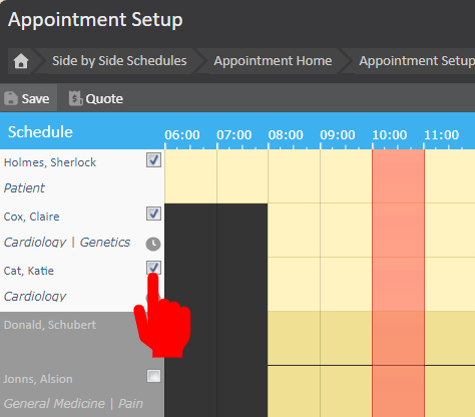The image size is (475, 417).
Task: Click the 09:00 time header
Action: click(337, 135)
